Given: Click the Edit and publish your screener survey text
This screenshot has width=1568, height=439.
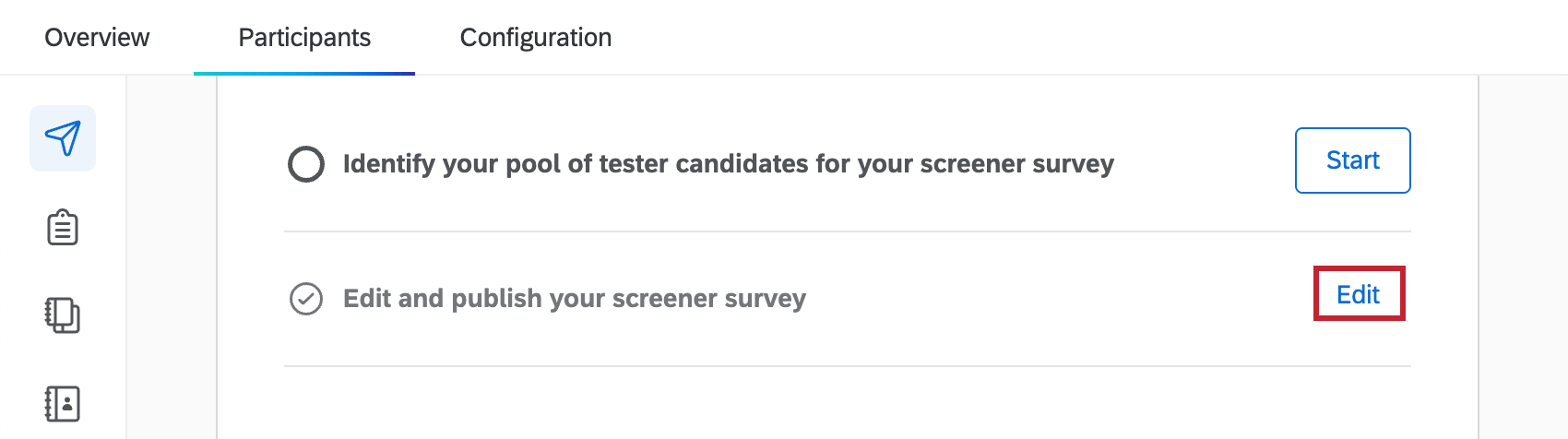Looking at the screenshot, I should click(x=574, y=299).
